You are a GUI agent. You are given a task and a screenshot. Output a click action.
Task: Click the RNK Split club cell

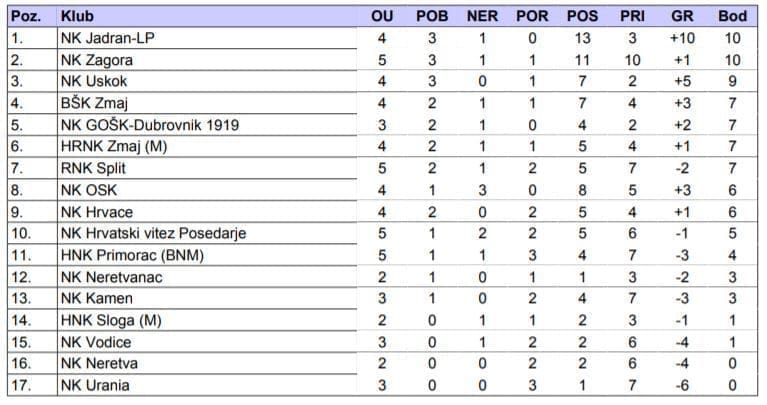click(x=93, y=168)
